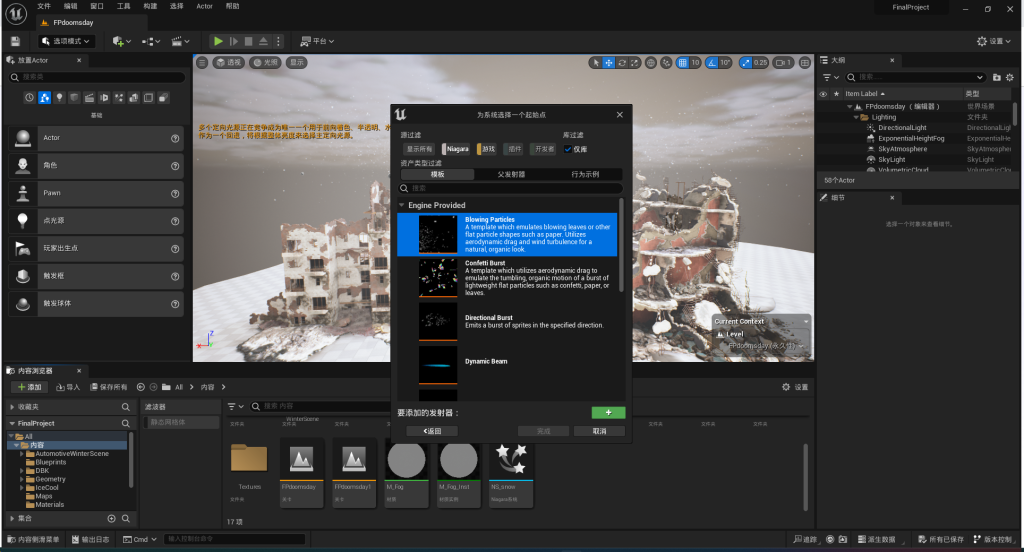The width and height of the screenshot is (1024, 552).
Task: Select the viewport rotate tool
Action: point(622,63)
